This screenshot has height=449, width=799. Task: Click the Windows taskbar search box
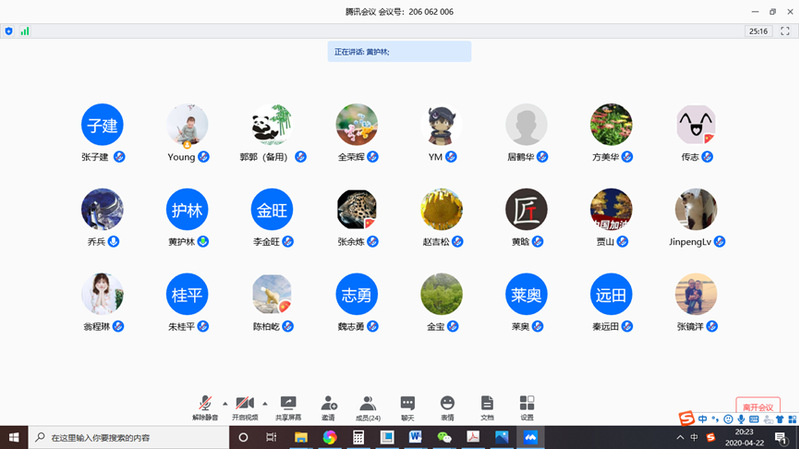127,437
